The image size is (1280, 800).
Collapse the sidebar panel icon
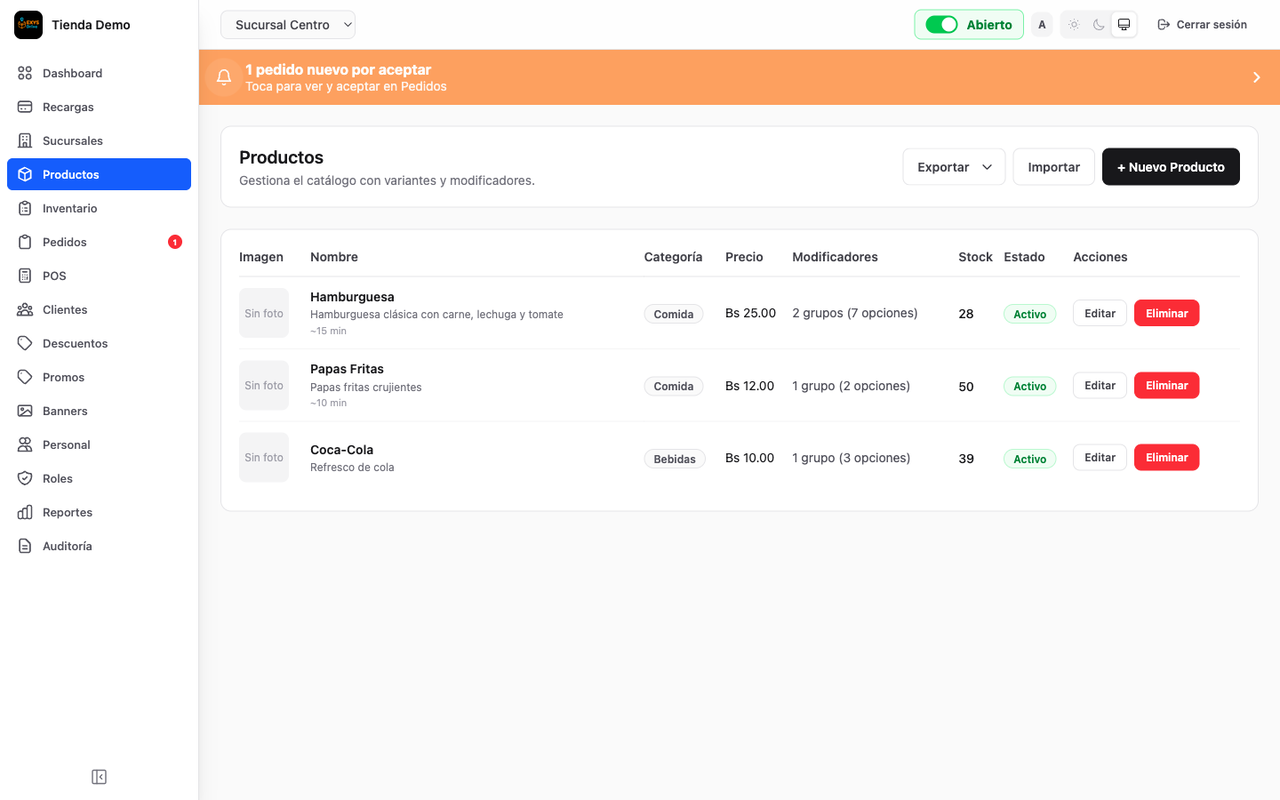[99, 777]
